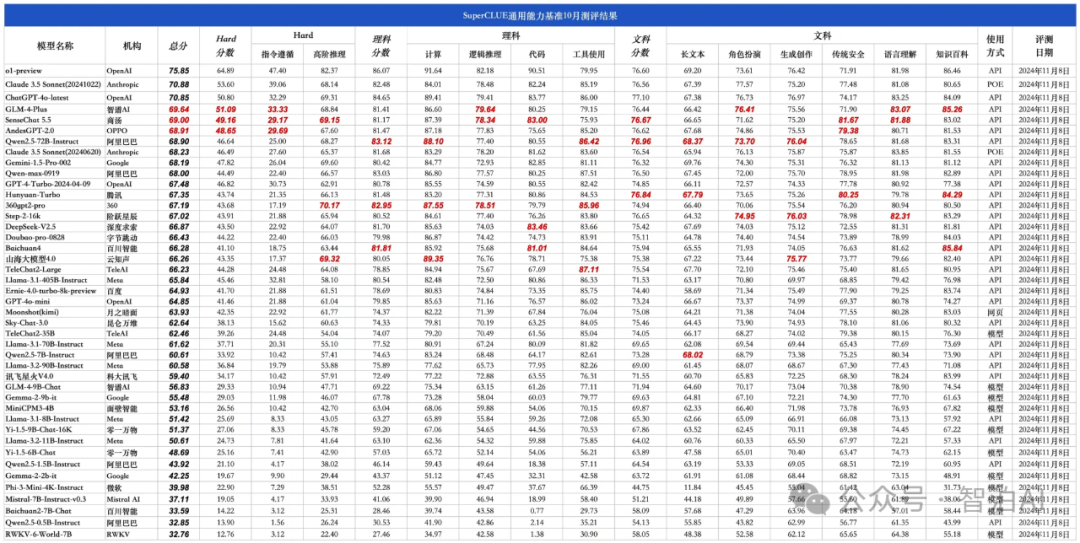Screen dimensions: 1080x543
Task: Select model name 'Sky-Chat-3.0'
Action: [25, 322]
